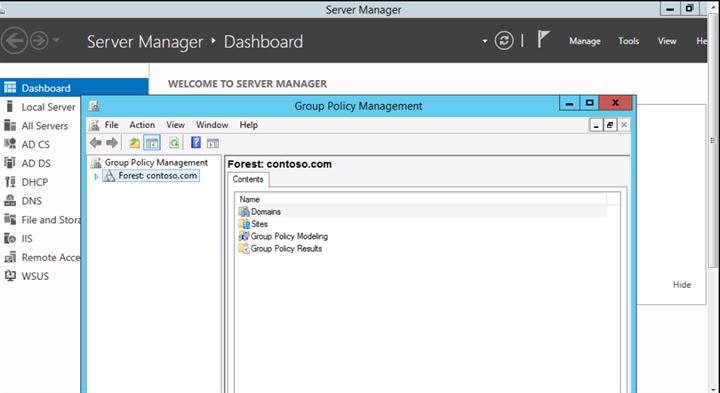Image resolution: width=720 pixels, height=393 pixels.
Task: Click the Refresh icon in Server Manager header
Action: pyautogui.click(x=504, y=41)
